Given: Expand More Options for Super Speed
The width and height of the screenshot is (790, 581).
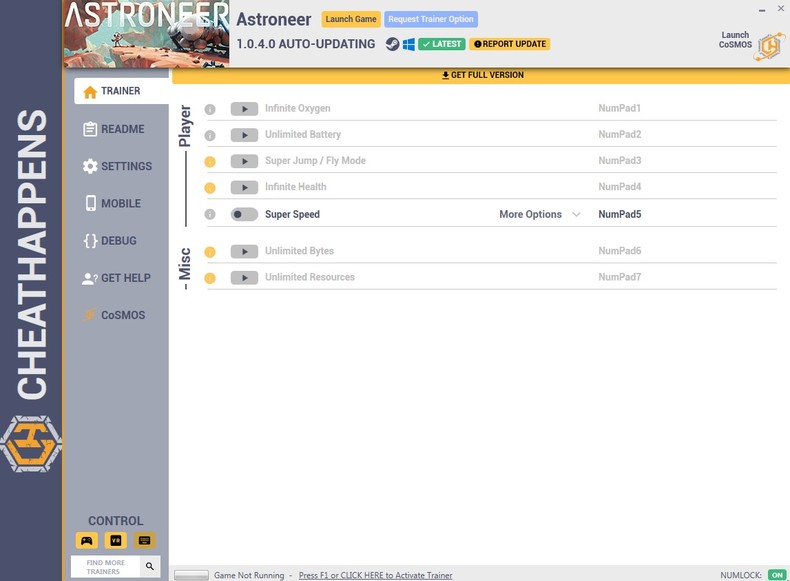Looking at the screenshot, I should (539, 214).
